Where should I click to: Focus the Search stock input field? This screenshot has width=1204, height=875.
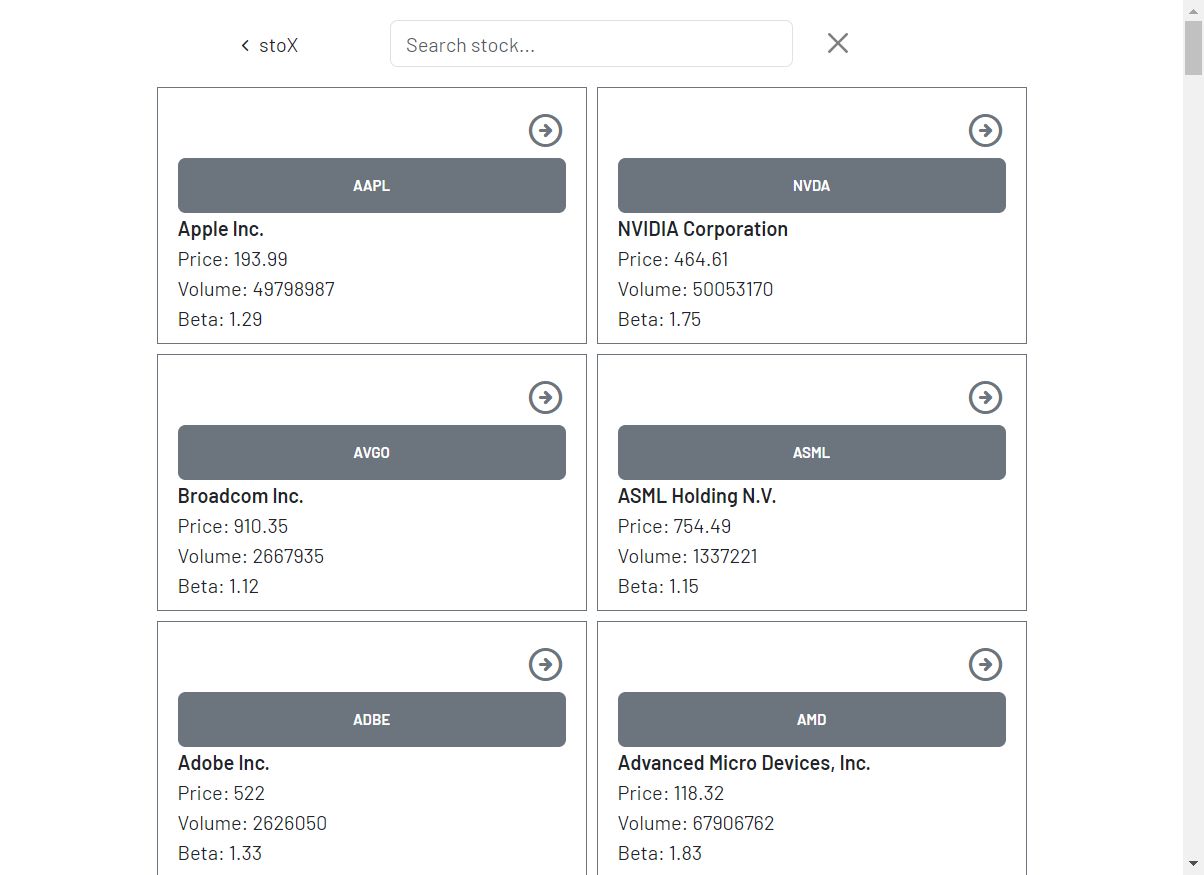pos(591,44)
